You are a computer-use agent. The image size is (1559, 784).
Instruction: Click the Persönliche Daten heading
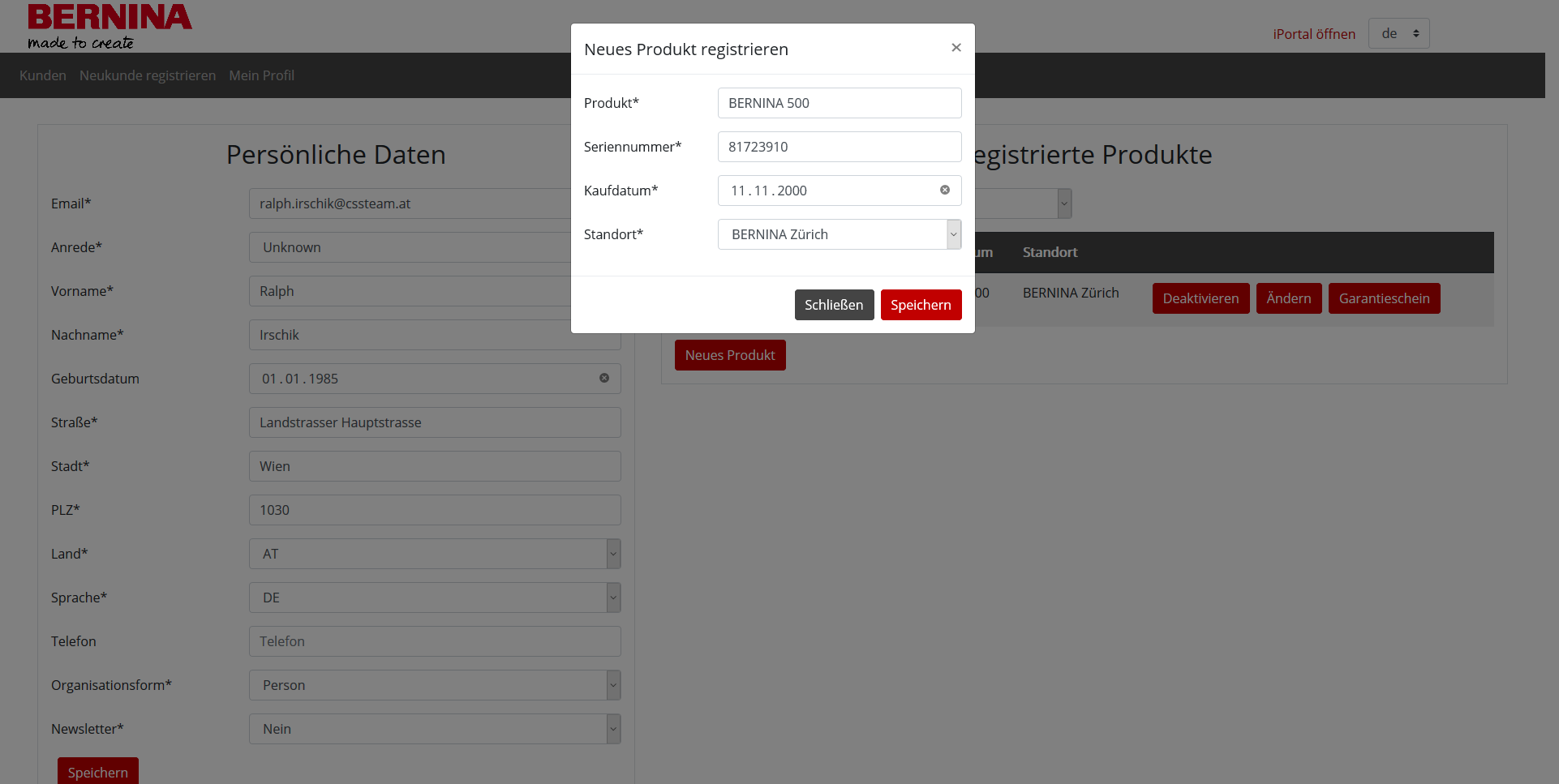click(336, 154)
